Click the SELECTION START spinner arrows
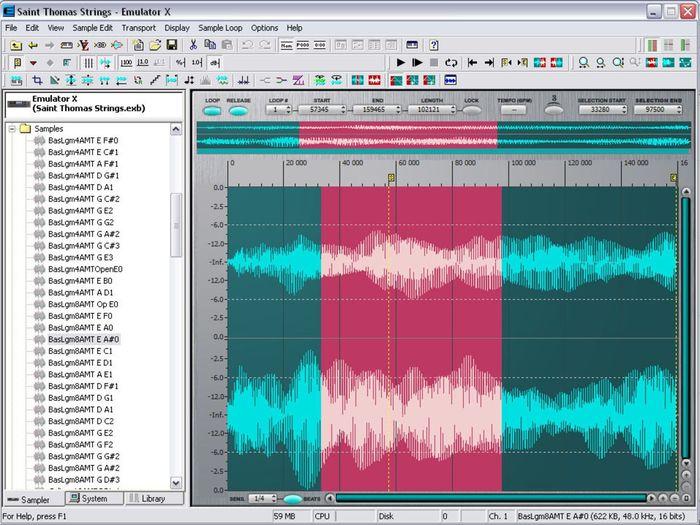This screenshot has height=525, width=700. (624, 109)
